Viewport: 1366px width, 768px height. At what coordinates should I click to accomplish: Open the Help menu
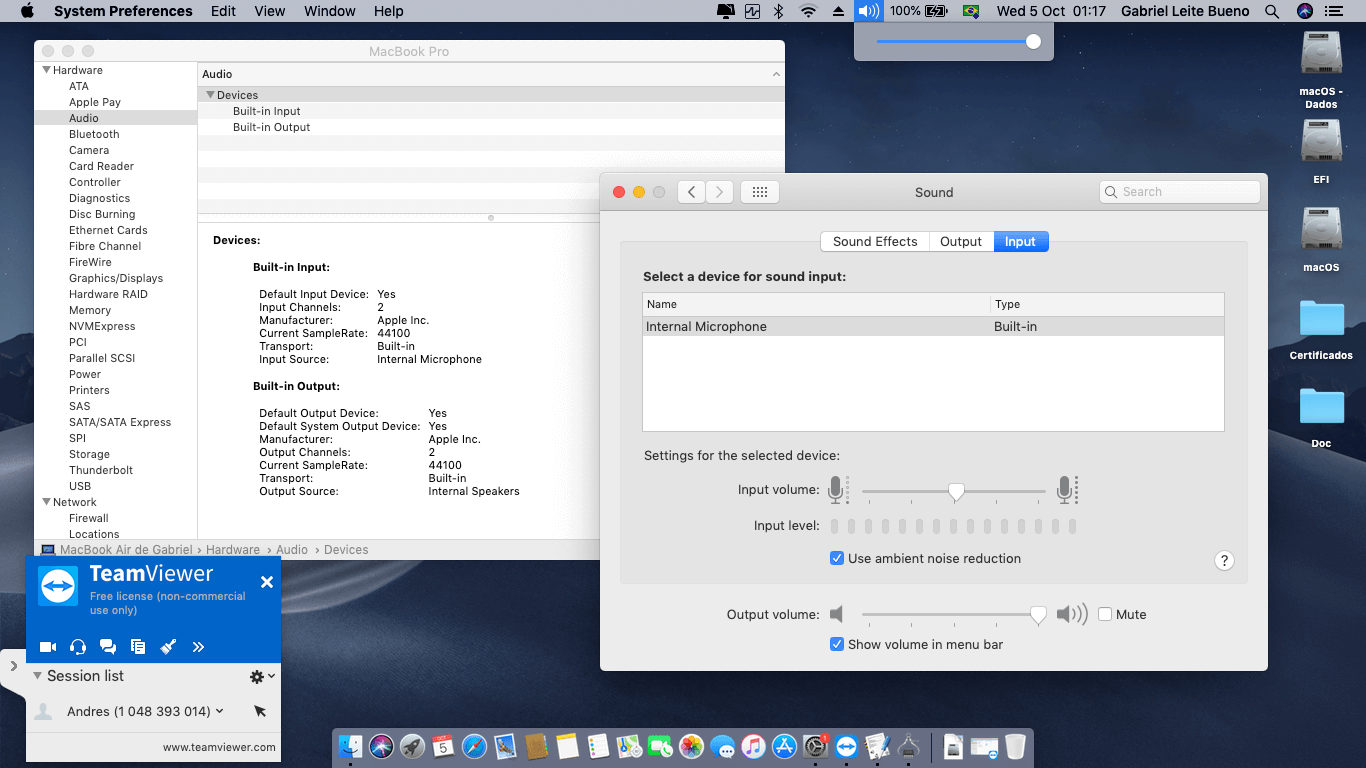pos(389,11)
